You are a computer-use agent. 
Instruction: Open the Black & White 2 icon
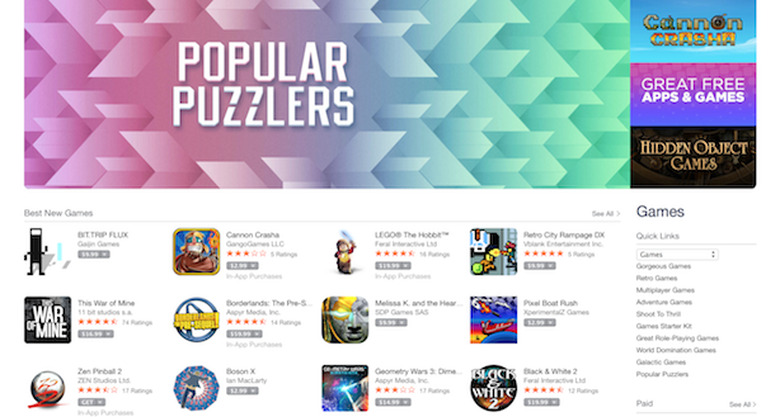(x=493, y=388)
